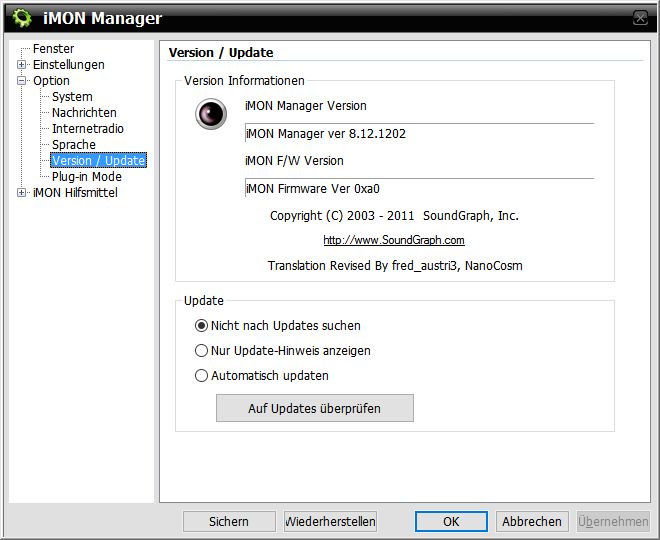The image size is (660, 540).
Task: Click the iMON Manager version field
Action: (419, 134)
